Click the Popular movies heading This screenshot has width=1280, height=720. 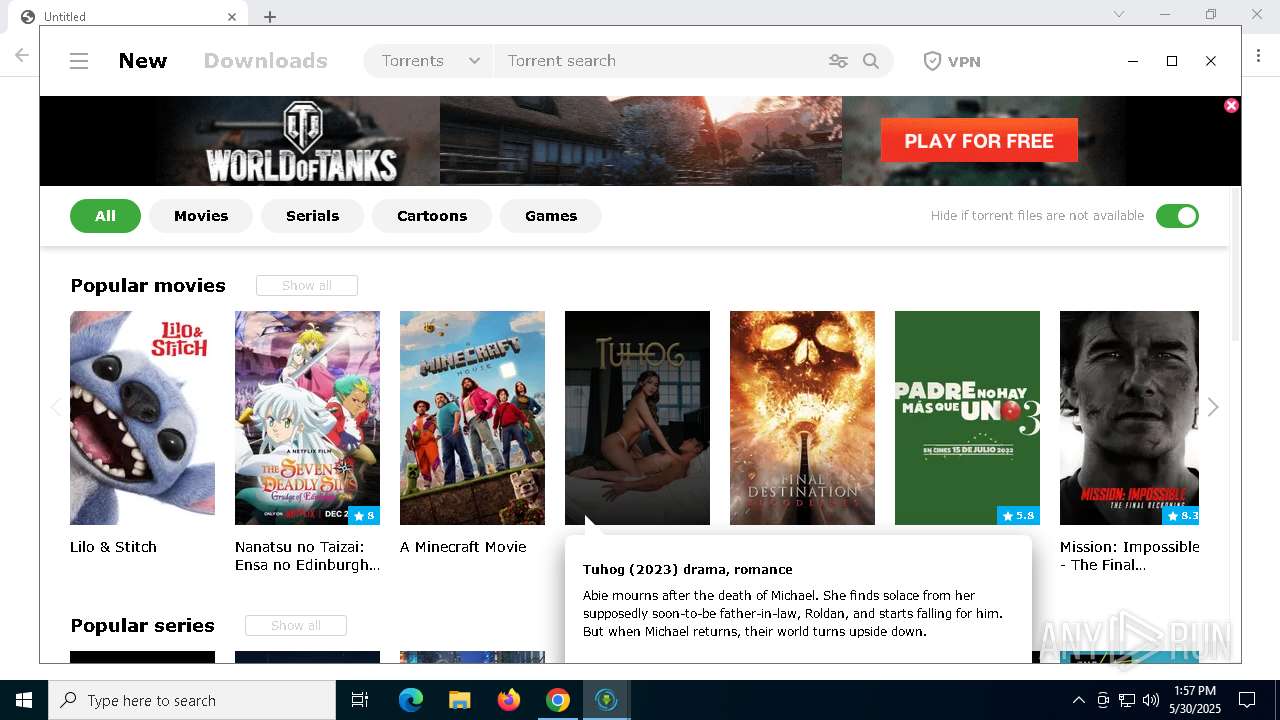pos(148,286)
